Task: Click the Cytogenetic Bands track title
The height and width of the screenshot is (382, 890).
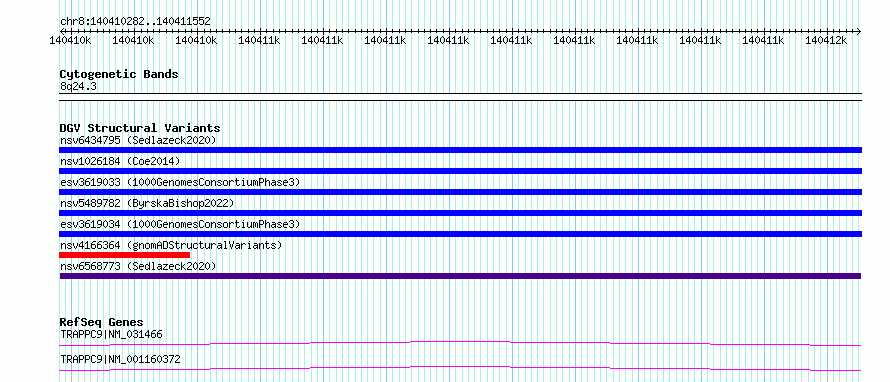Action: [119, 74]
